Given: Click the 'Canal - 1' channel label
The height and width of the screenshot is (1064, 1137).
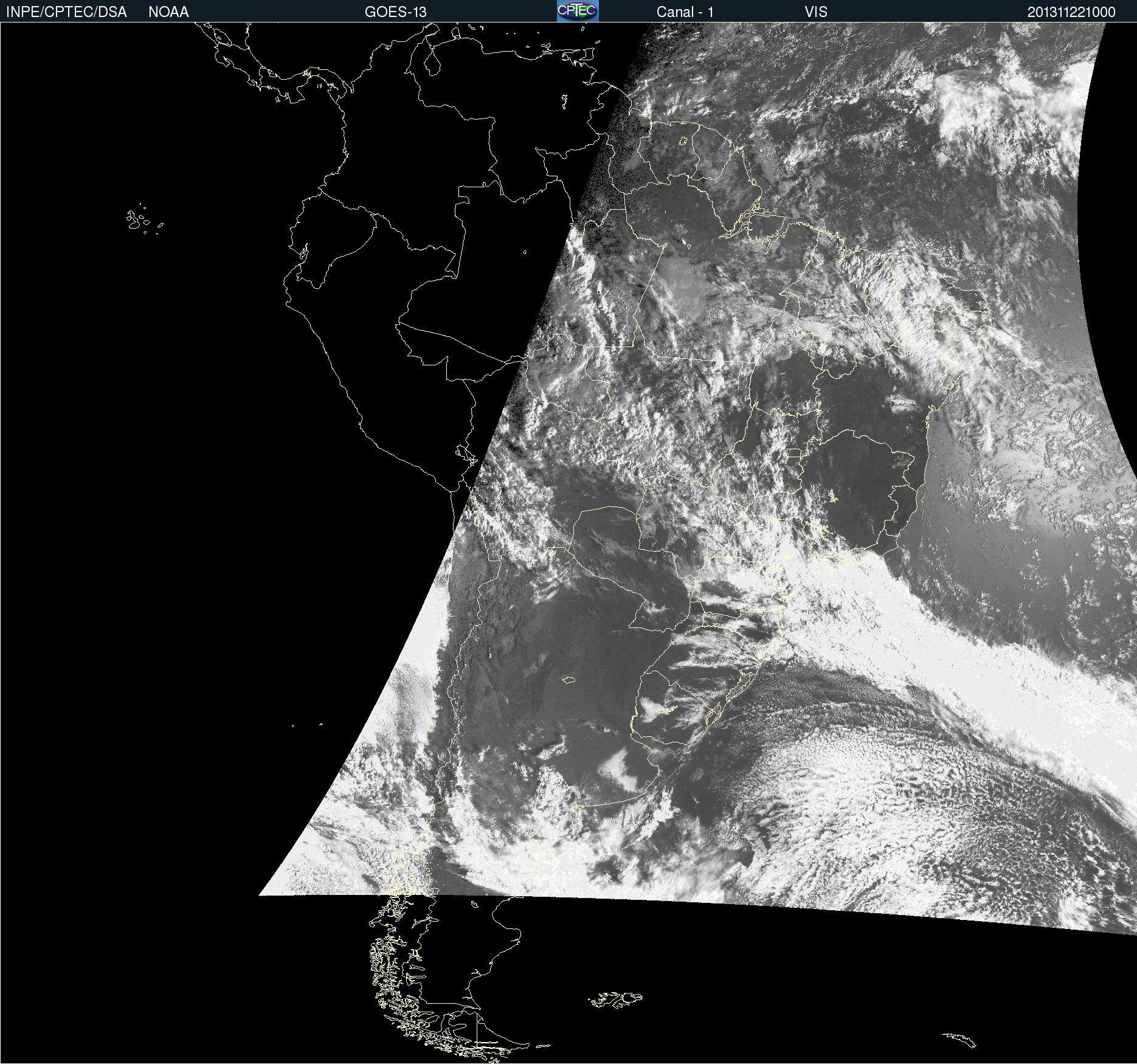Looking at the screenshot, I should pos(685,12).
